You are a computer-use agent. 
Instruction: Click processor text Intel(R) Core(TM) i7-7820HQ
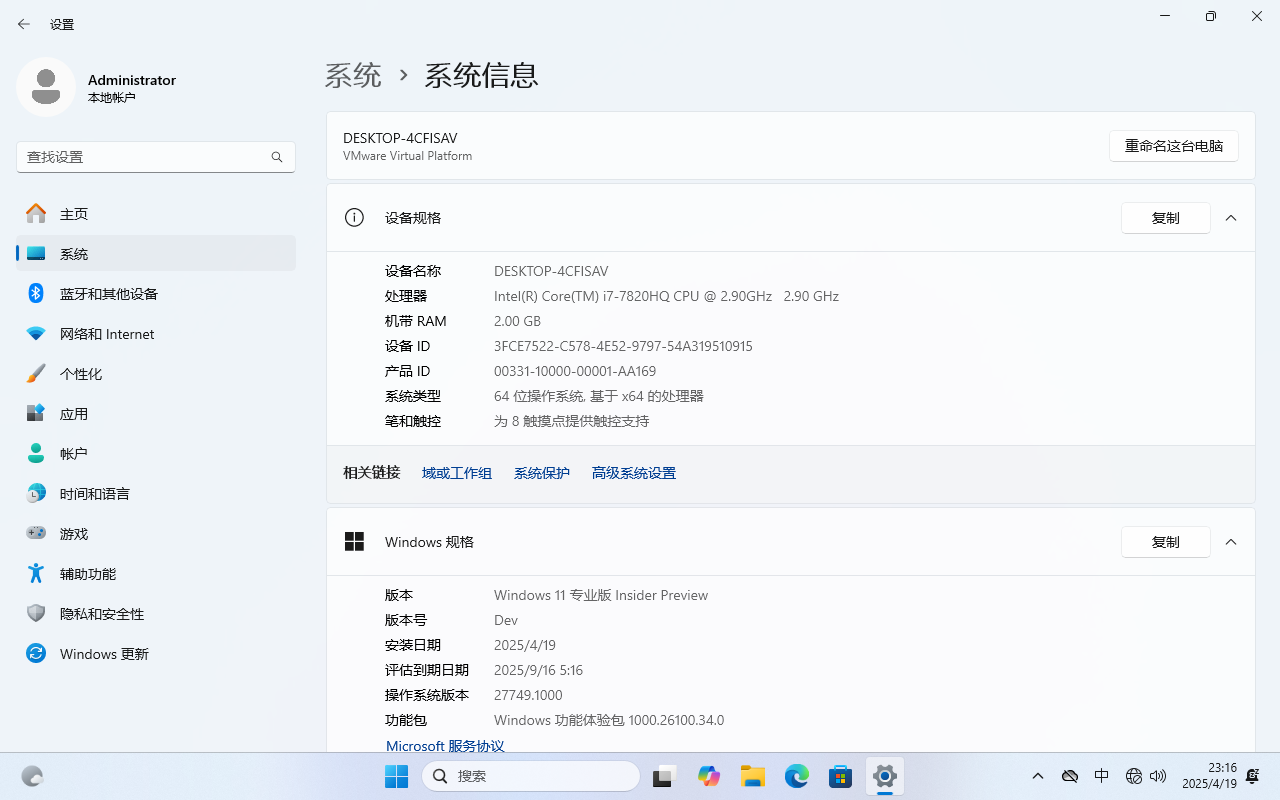(x=666, y=296)
